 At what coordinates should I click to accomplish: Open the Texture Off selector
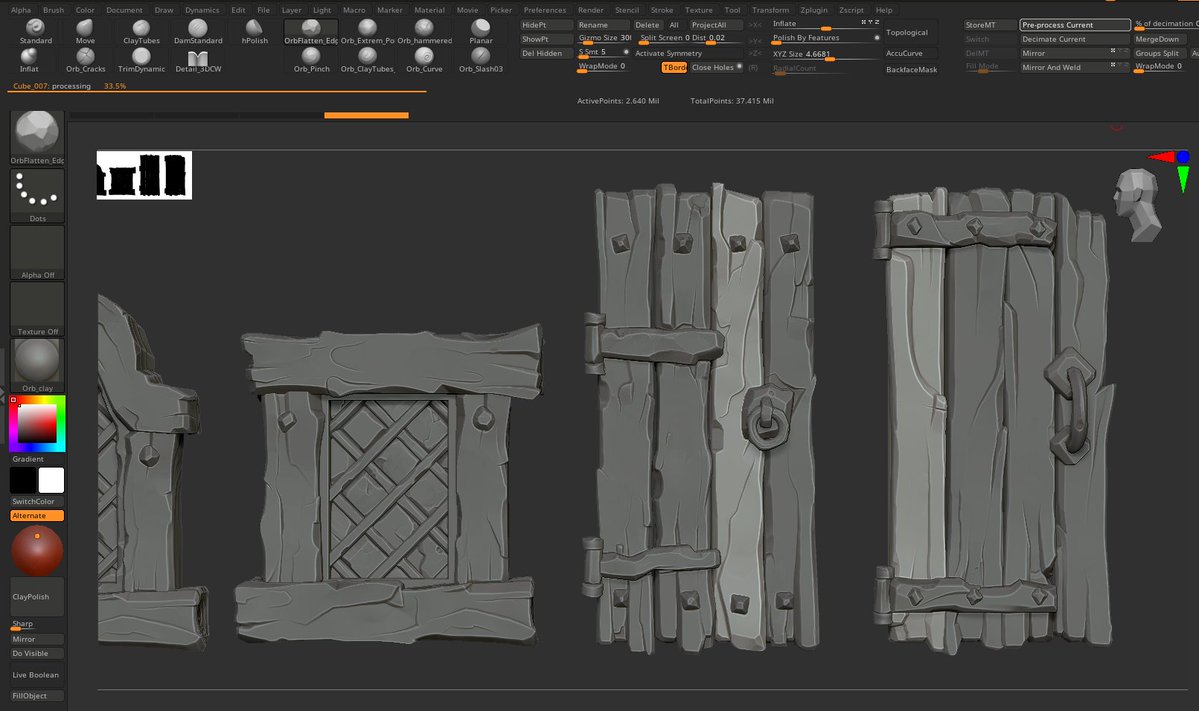(x=37, y=309)
